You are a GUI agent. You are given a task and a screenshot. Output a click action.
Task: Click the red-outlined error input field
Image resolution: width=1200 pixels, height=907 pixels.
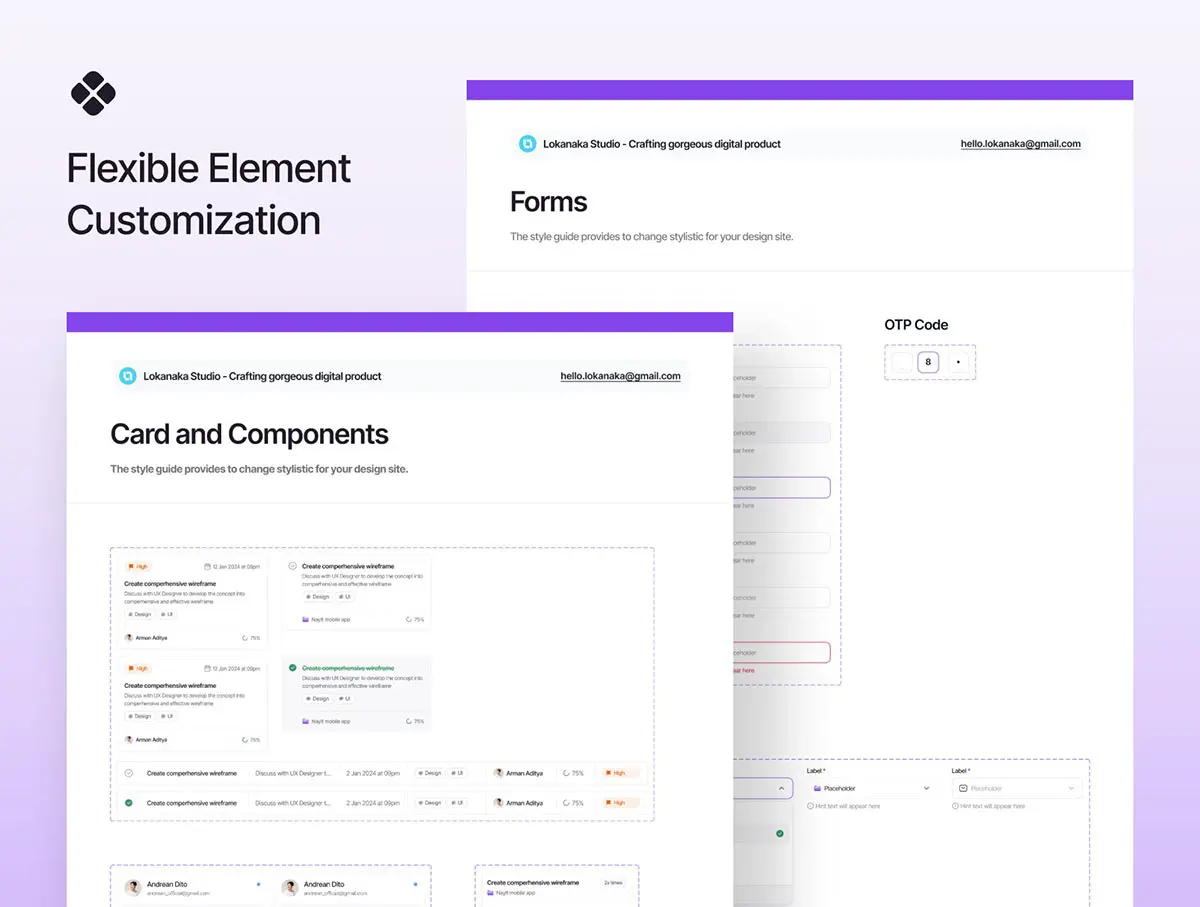(782, 652)
